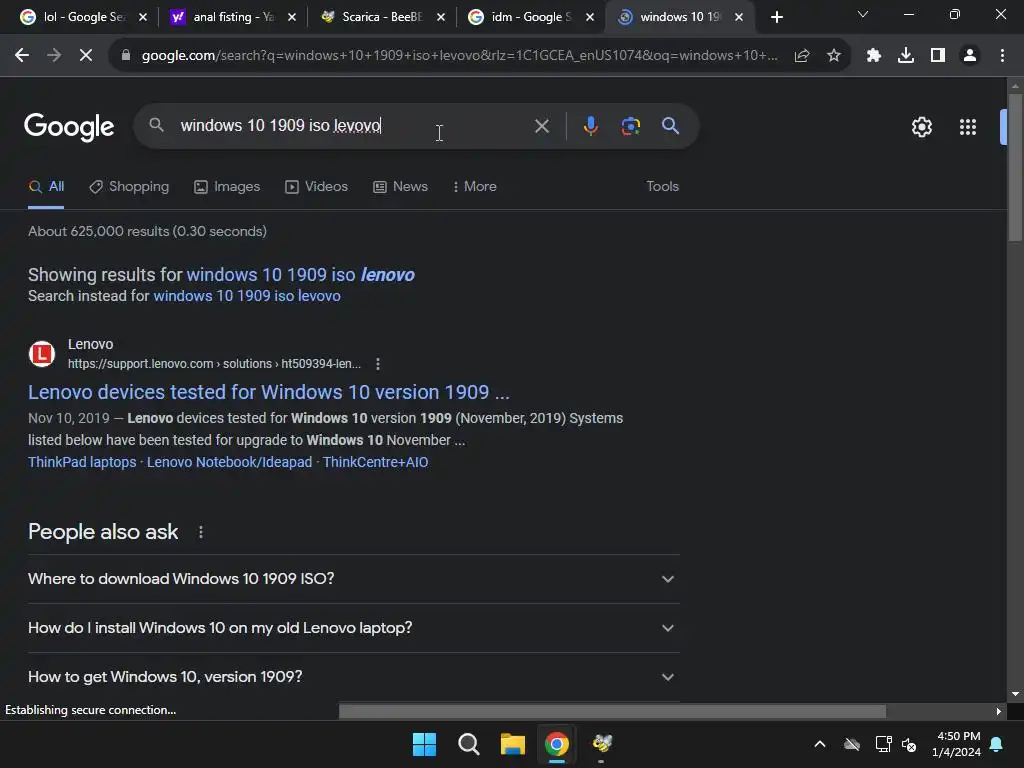Expand How to get Windows 10 version 1909
The image size is (1024, 768).
click(354, 677)
